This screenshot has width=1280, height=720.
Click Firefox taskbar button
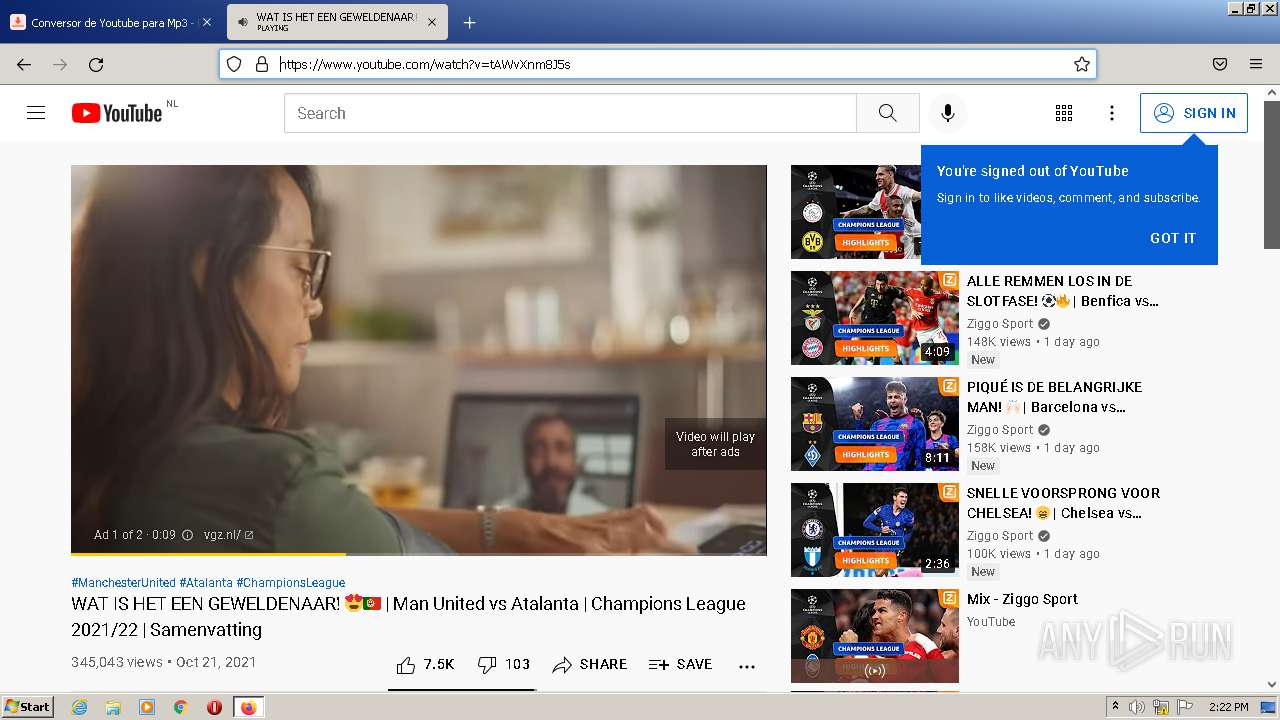[x=248, y=707]
